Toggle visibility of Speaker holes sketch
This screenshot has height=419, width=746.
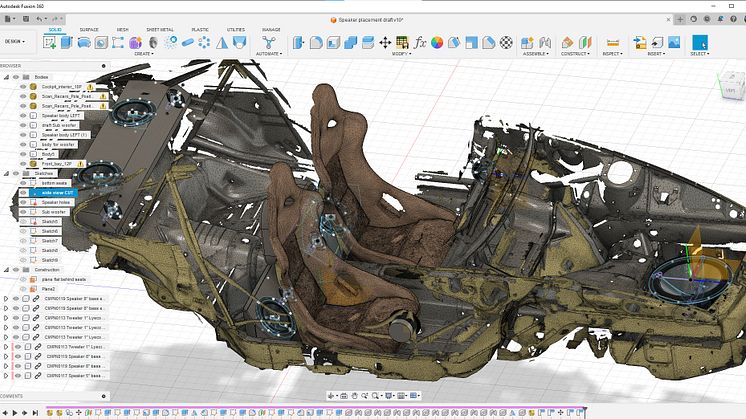click(23, 201)
